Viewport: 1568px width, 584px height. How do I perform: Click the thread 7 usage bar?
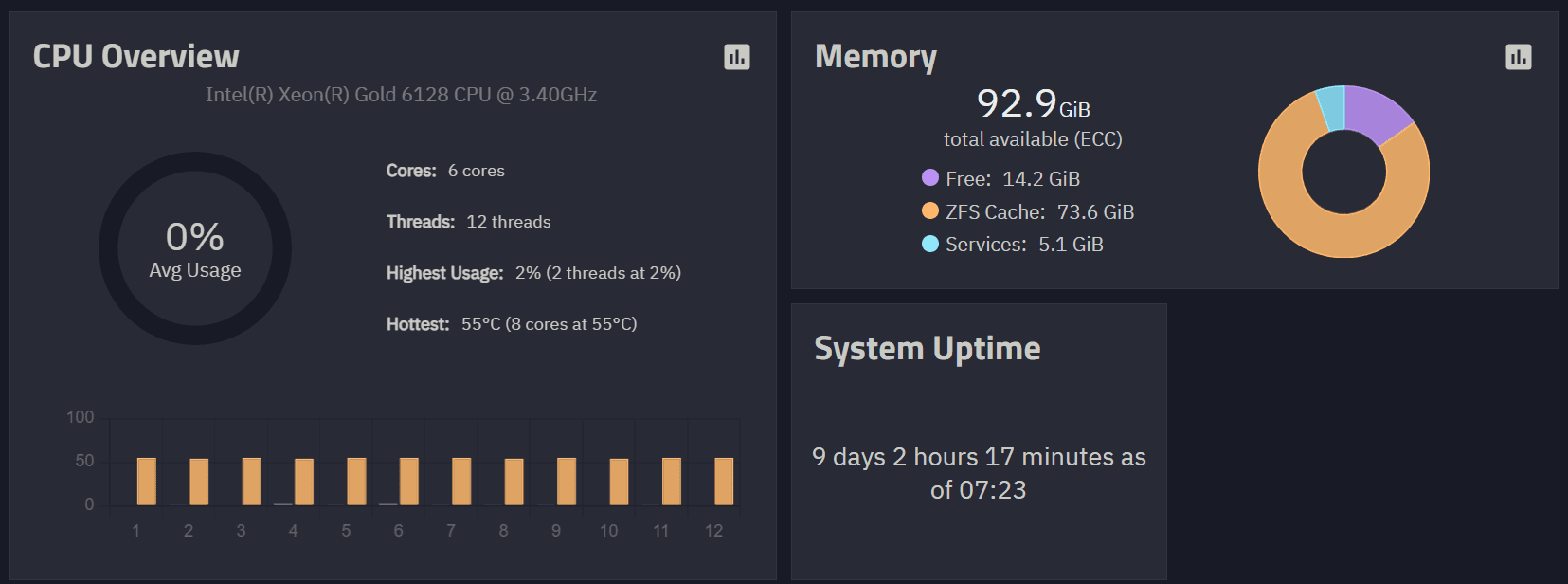[x=461, y=482]
